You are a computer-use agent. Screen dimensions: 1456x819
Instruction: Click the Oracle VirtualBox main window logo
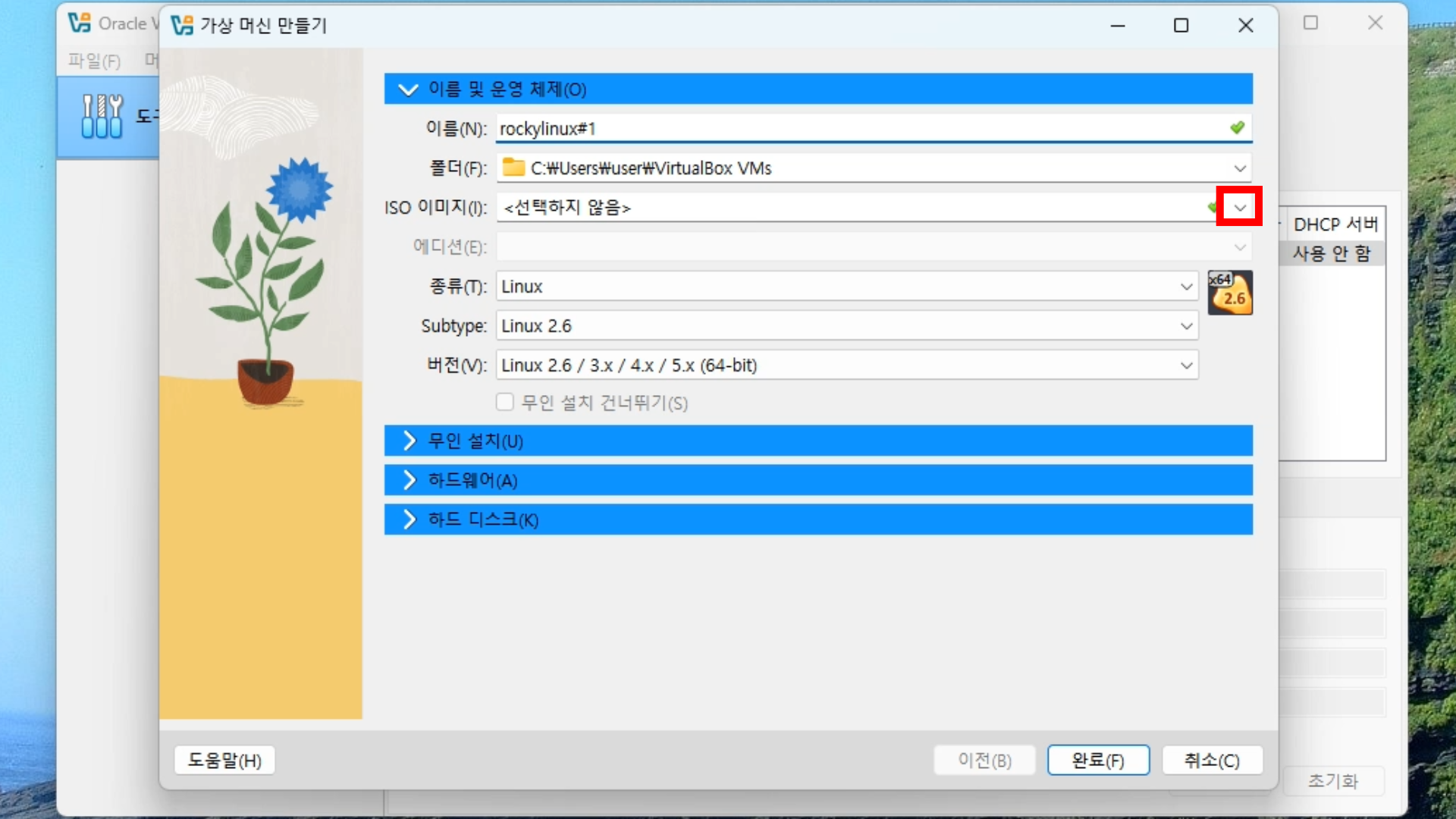80,24
